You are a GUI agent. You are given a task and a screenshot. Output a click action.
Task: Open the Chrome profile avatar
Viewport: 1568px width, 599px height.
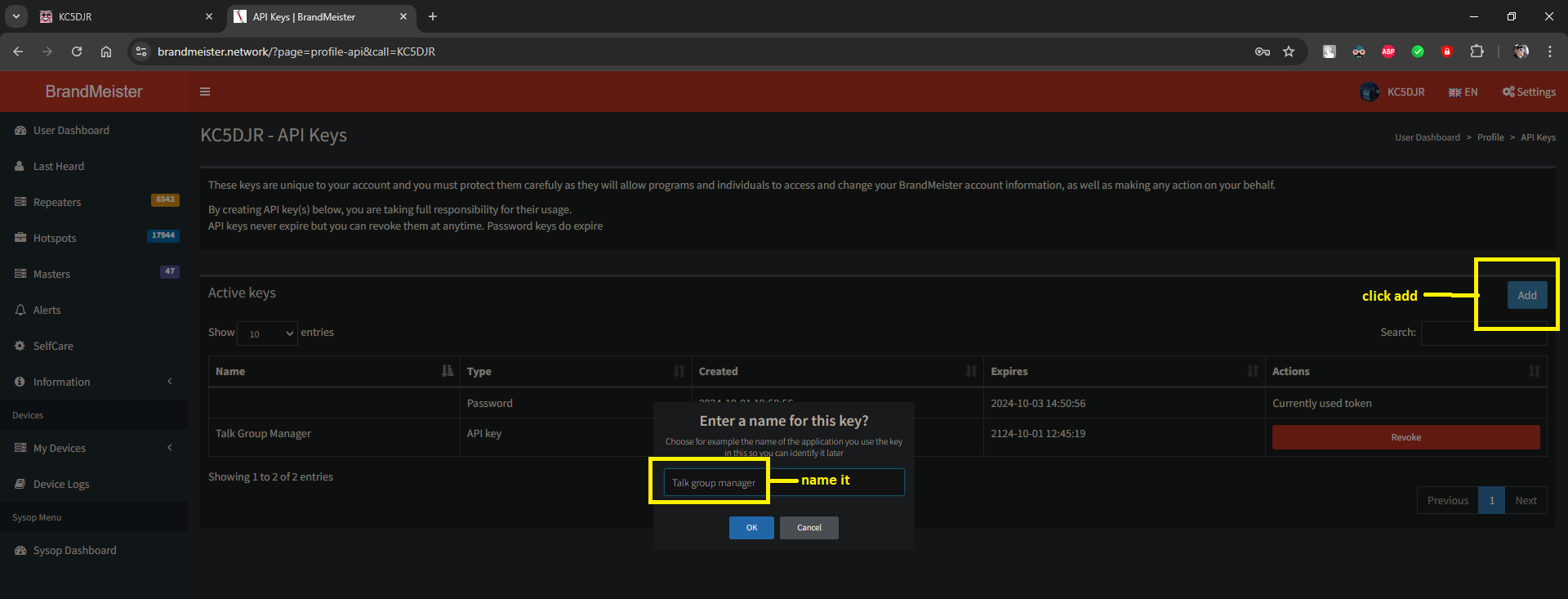coord(1521,51)
